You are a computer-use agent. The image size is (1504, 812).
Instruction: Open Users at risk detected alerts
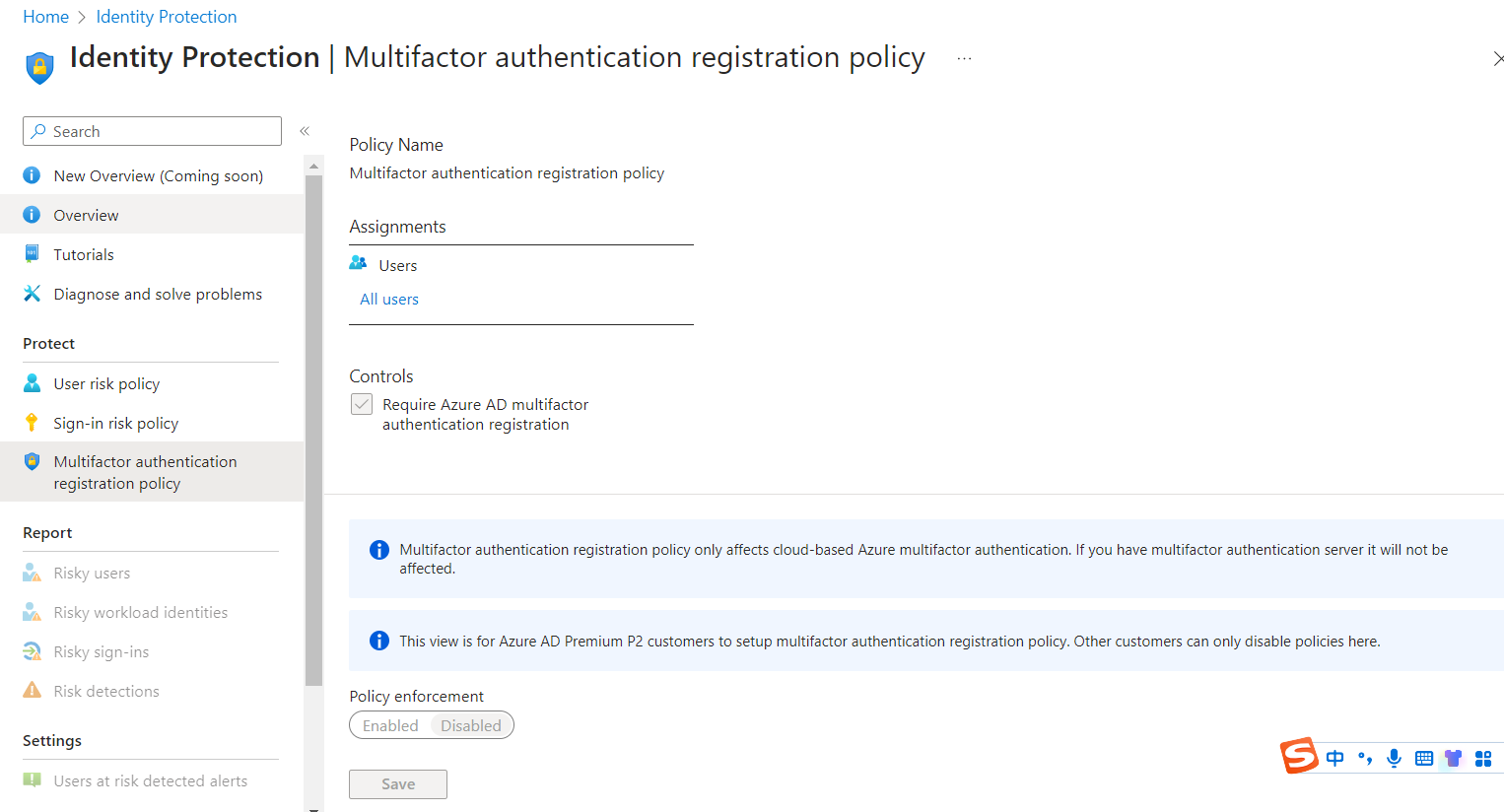[x=151, y=780]
